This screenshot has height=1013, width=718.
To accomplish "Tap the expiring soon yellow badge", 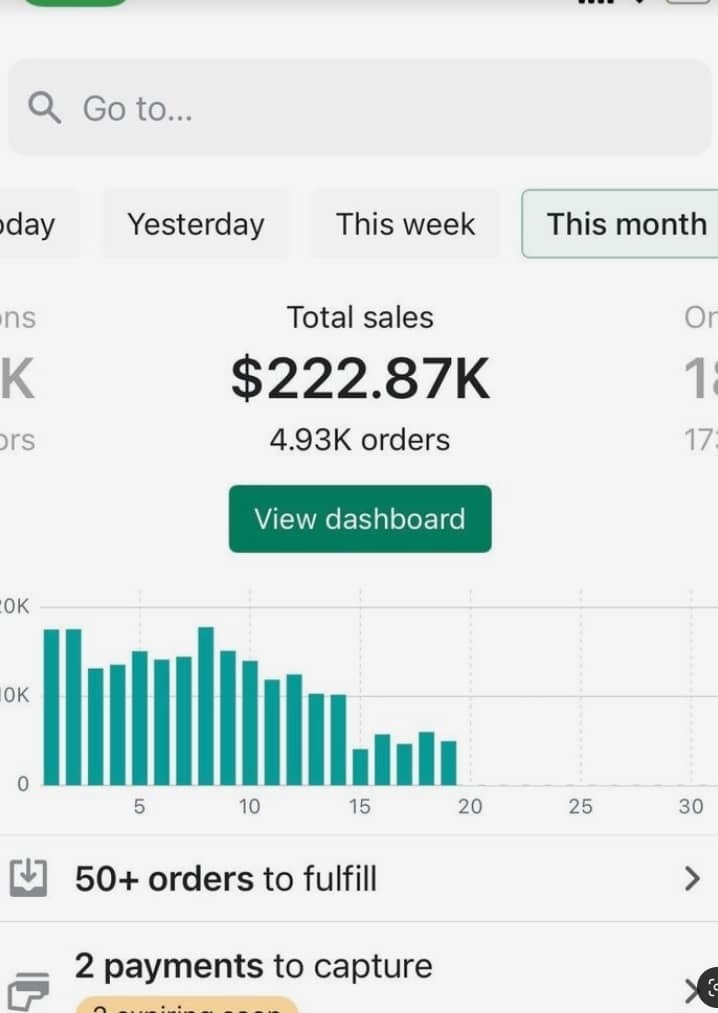I will tap(187, 1005).
